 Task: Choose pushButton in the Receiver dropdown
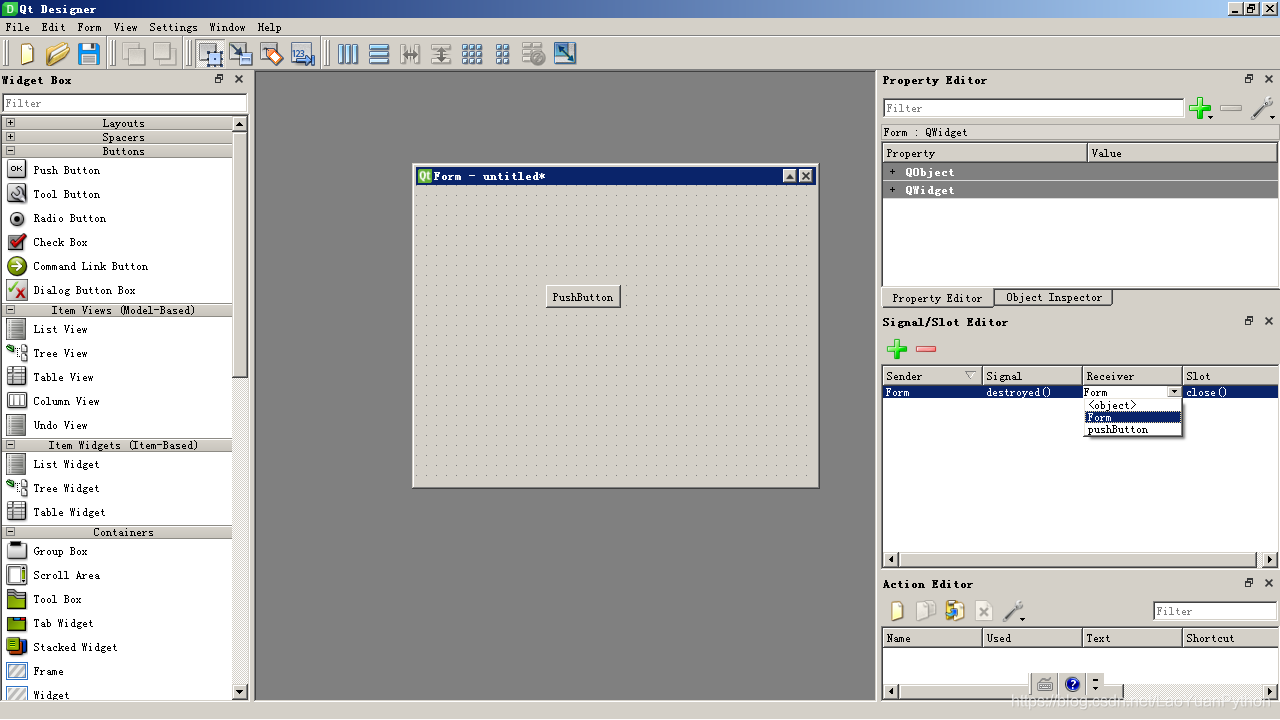pyautogui.click(x=1118, y=430)
